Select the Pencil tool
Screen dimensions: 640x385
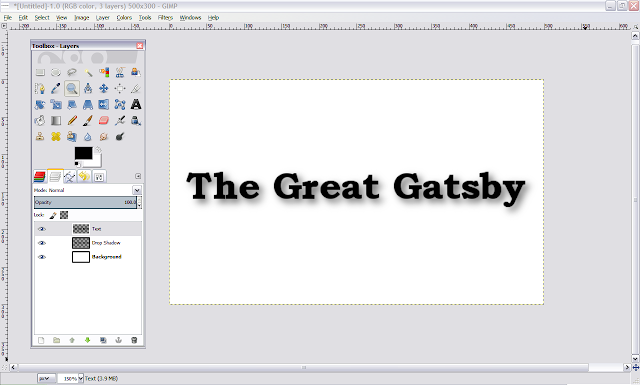72,120
